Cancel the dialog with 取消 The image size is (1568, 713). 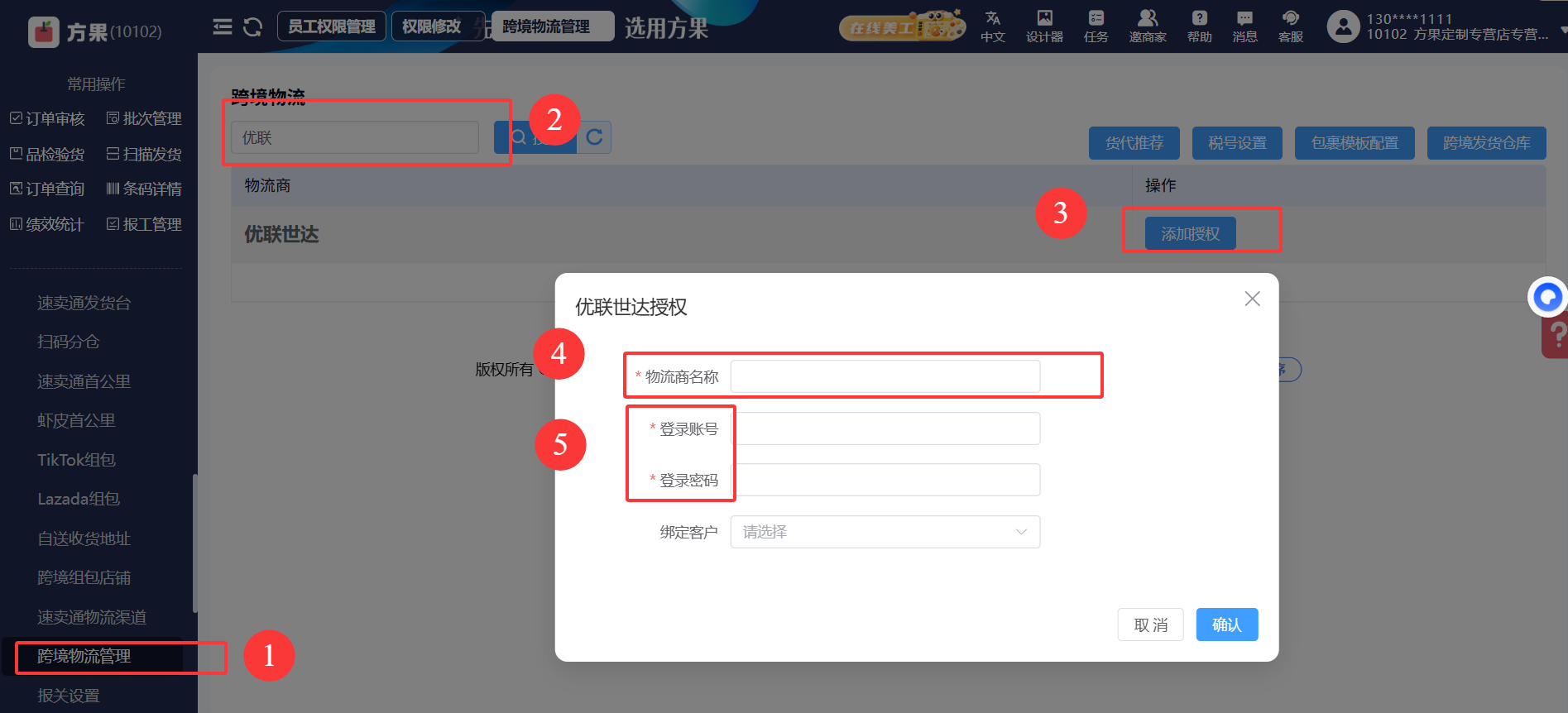pyautogui.click(x=1150, y=624)
